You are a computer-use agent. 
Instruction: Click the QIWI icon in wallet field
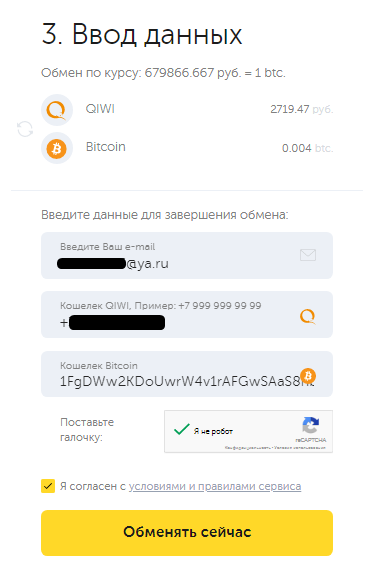click(308, 316)
